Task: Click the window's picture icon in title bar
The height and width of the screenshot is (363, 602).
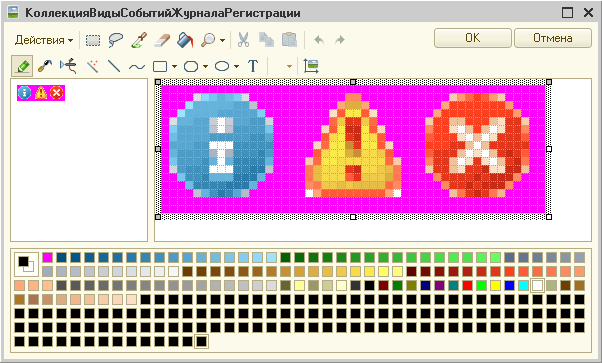Action: [13, 12]
